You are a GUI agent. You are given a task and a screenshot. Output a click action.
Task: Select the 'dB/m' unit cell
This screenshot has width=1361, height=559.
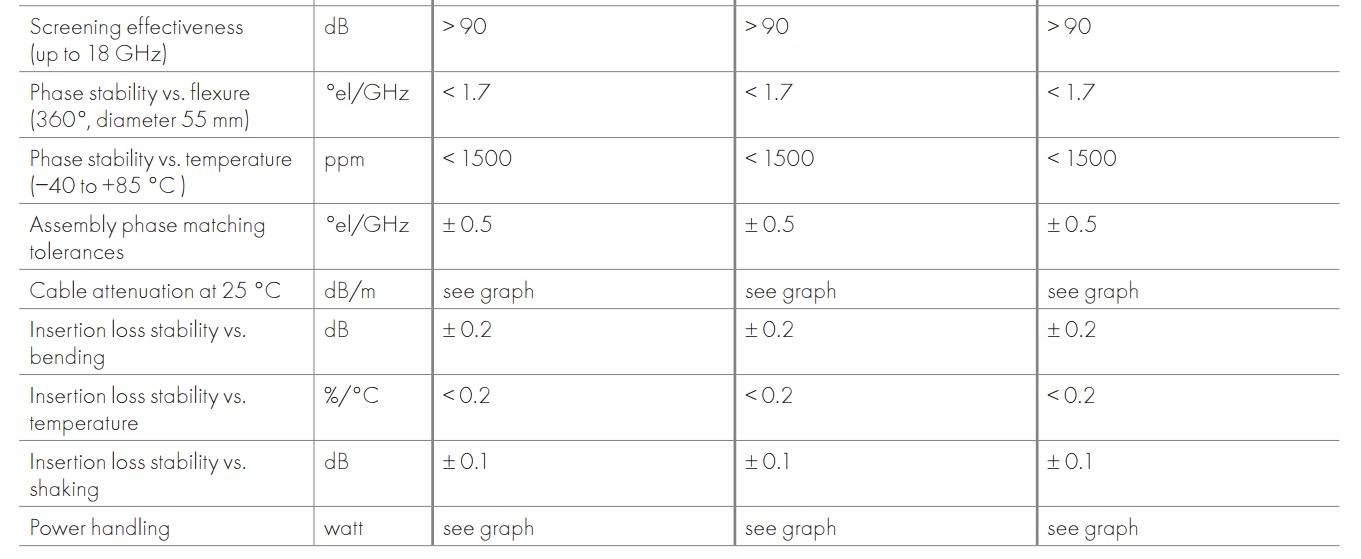(350, 291)
